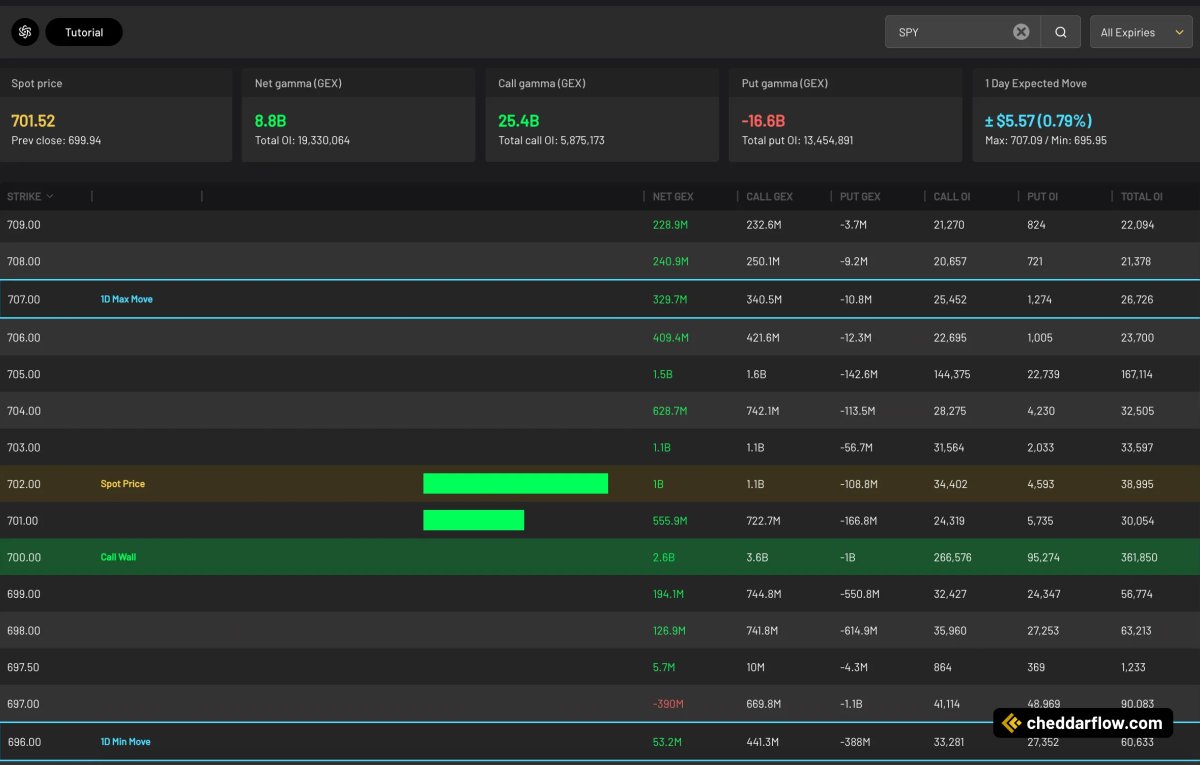Image resolution: width=1200 pixels, height=765 pixels.
Task: Click the Put gamma -16.6B value
Action: click(x=764, y=121)
